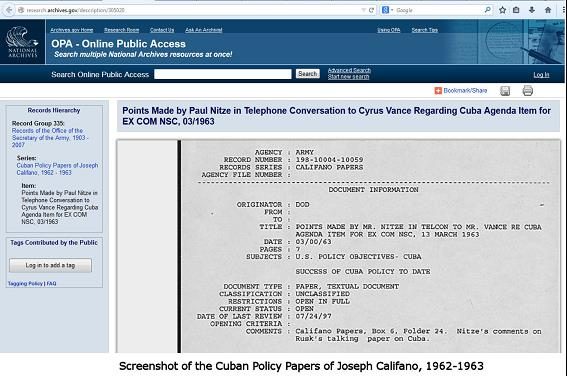Open the Advanced Search link

(349, 70)
